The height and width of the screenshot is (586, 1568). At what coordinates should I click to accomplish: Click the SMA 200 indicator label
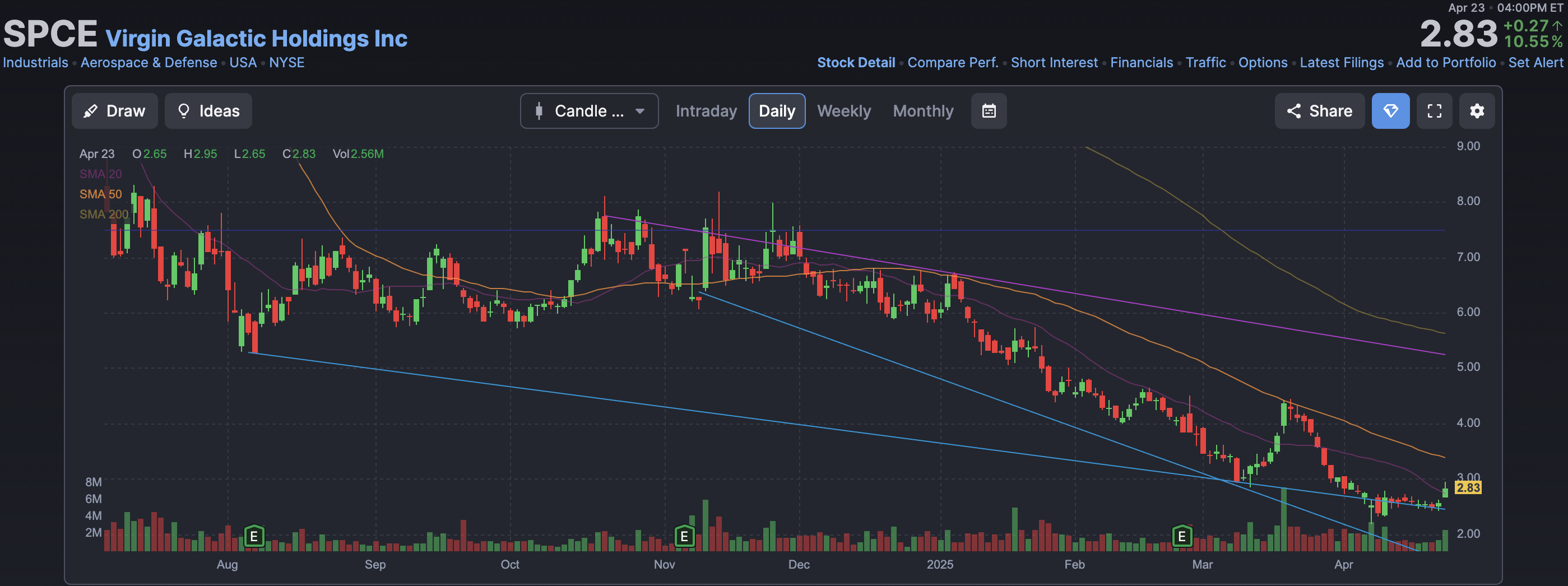[x=104, y=214]
